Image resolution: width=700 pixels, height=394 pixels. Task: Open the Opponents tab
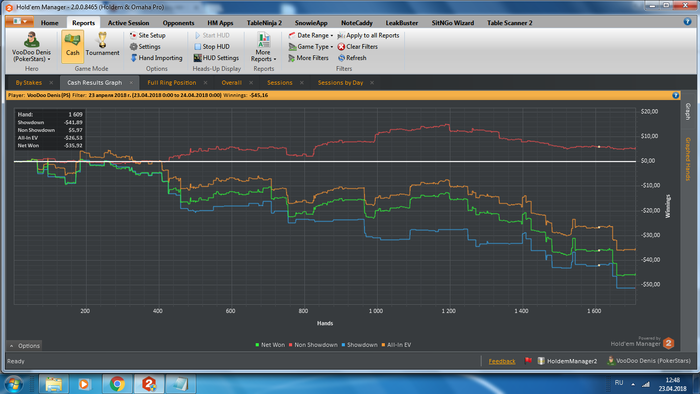[x=178, y=23]
